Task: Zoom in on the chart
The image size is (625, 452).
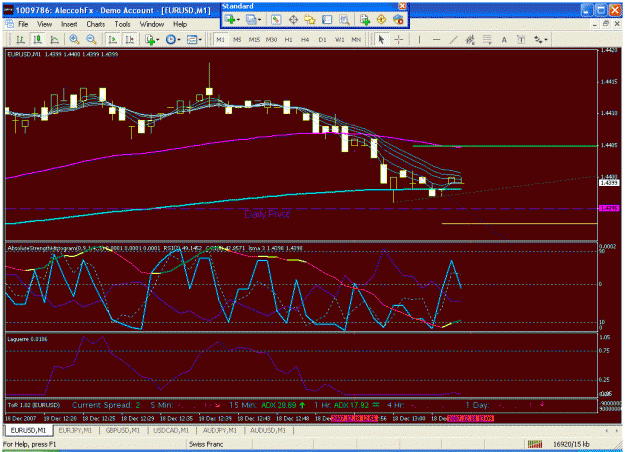Action: pos(74,39)
